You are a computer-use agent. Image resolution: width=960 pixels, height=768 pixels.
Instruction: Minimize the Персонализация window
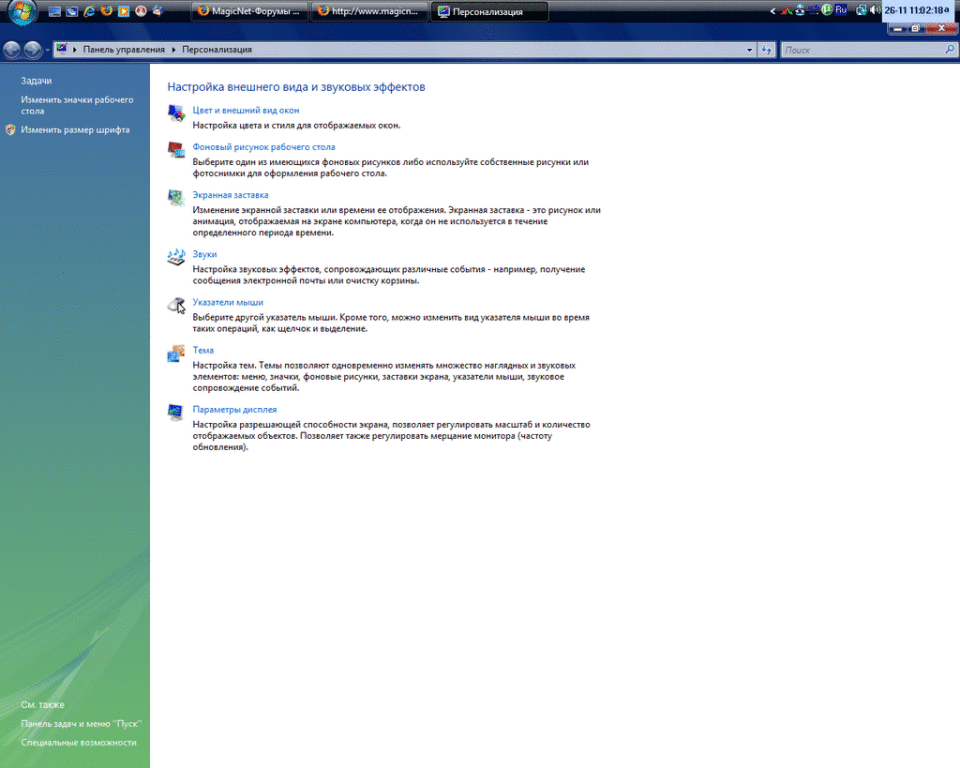click(x=898, y=28)
